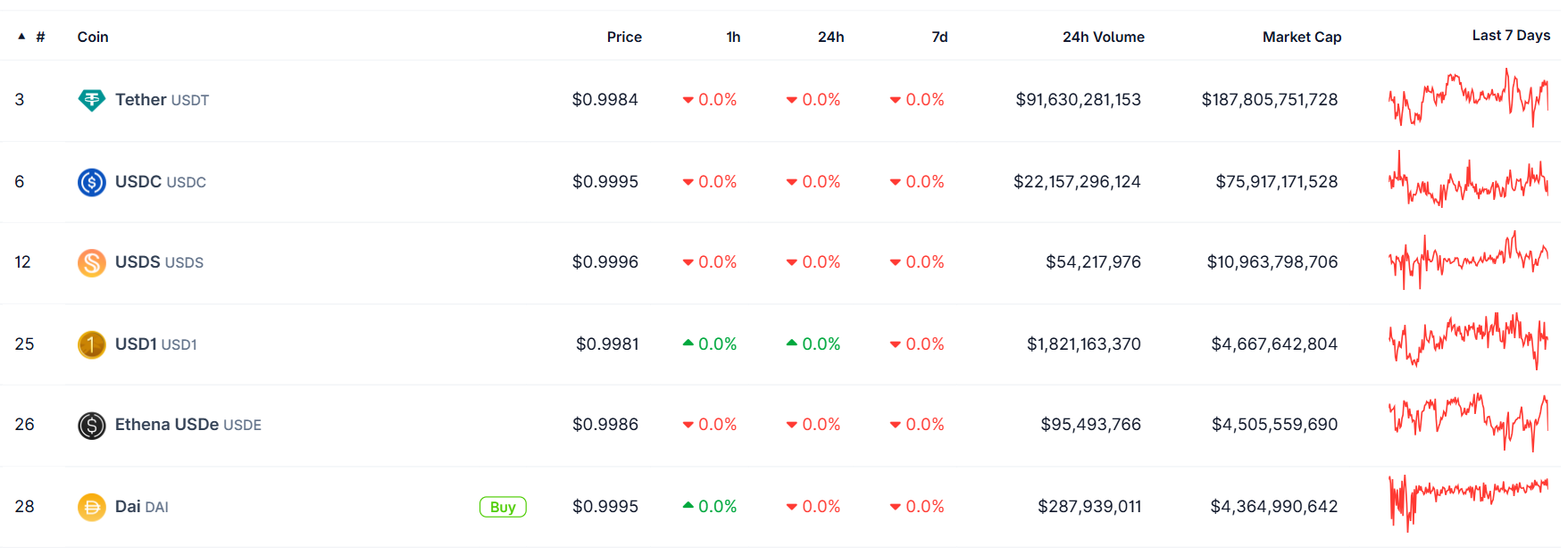View USDC's 7-day sparkline chart
The height and width of the screenshot is (555, 1568).
pos(1468,178)
